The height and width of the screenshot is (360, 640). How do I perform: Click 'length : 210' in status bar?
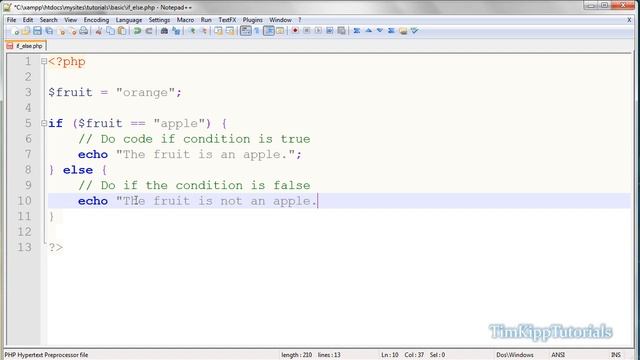[x=296, y=355]
